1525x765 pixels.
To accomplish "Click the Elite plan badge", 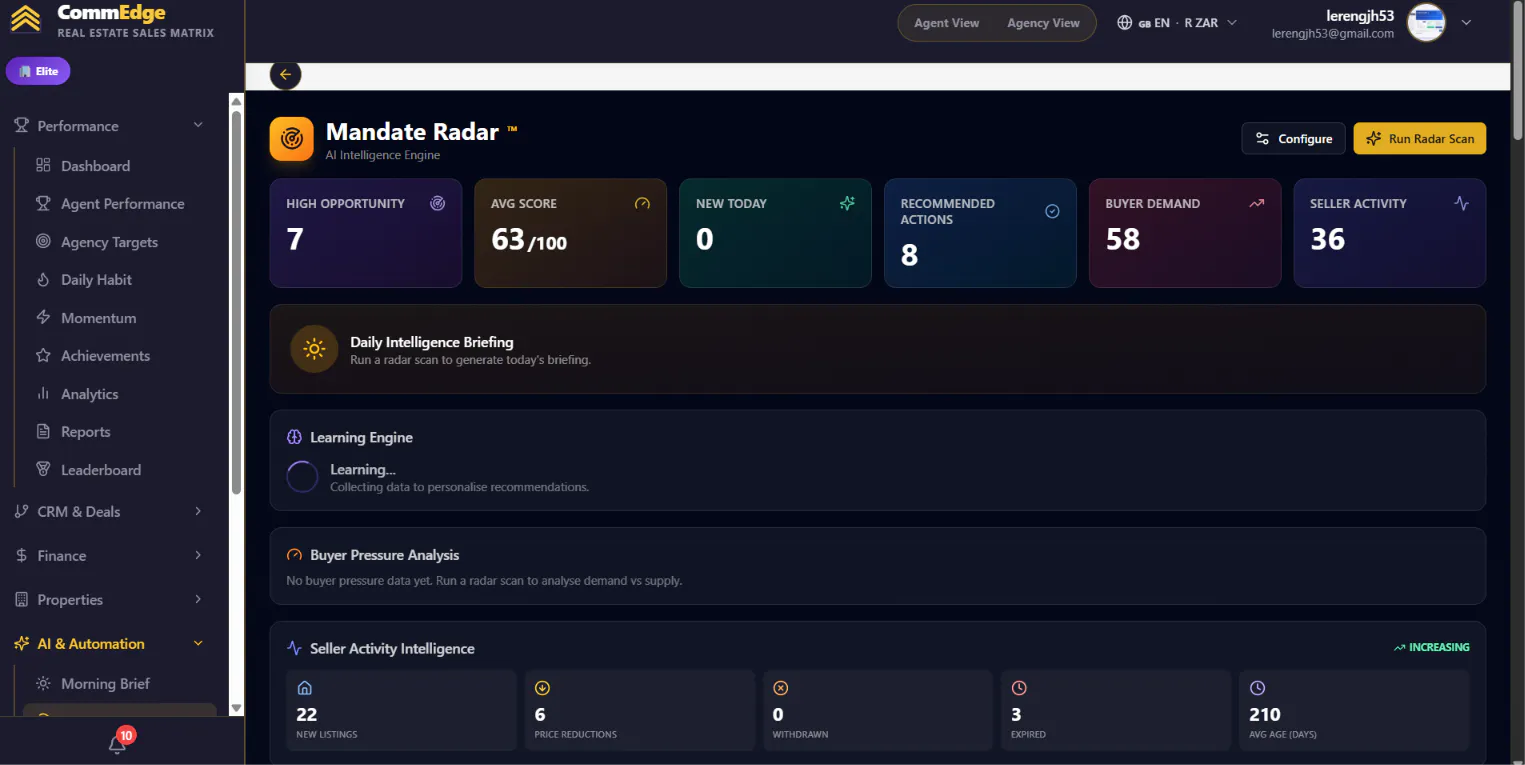I will pos(38,71).
